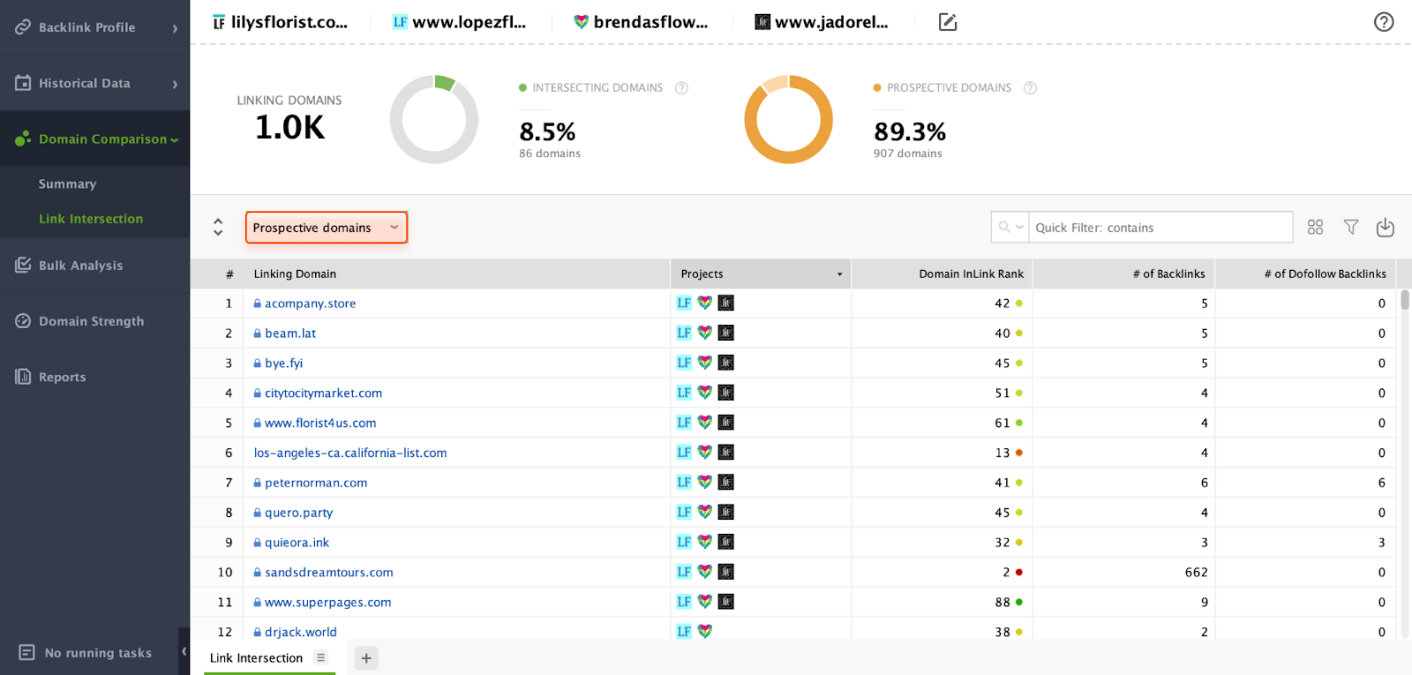1412x675 pixels.
Task: Click the www.jadorel... domain tab
Action: pyautogui.click(x=821, y=22)
